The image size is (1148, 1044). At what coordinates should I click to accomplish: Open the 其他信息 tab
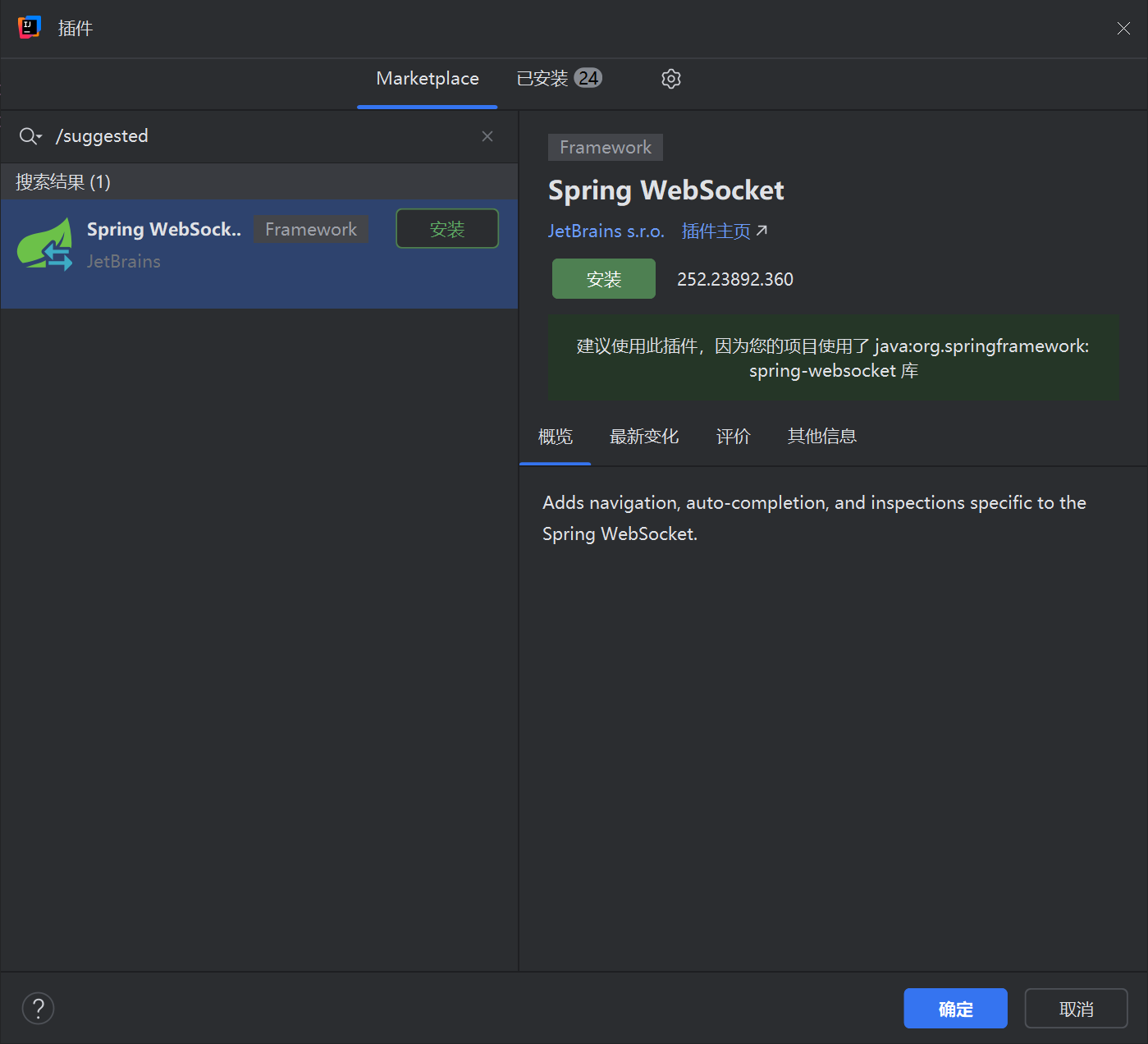click(x=822, y=437)
